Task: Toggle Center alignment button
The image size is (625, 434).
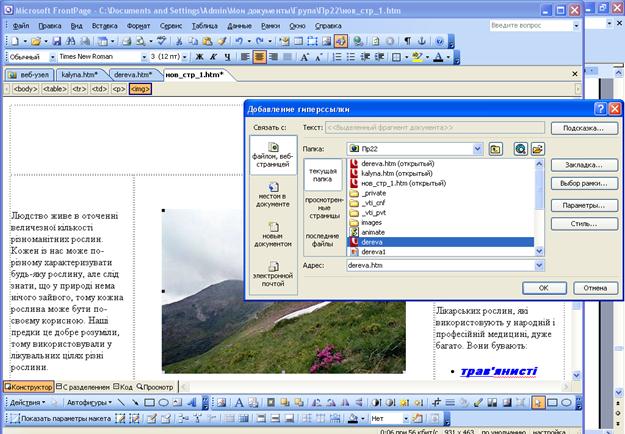Action: pos(259,57)
